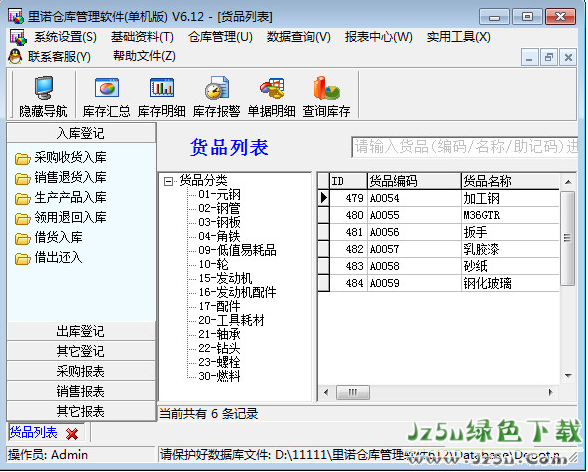Open 库存汇总 pie chart toolbar icon
This screenshot has width=588, height=472.
pos(107,88)
